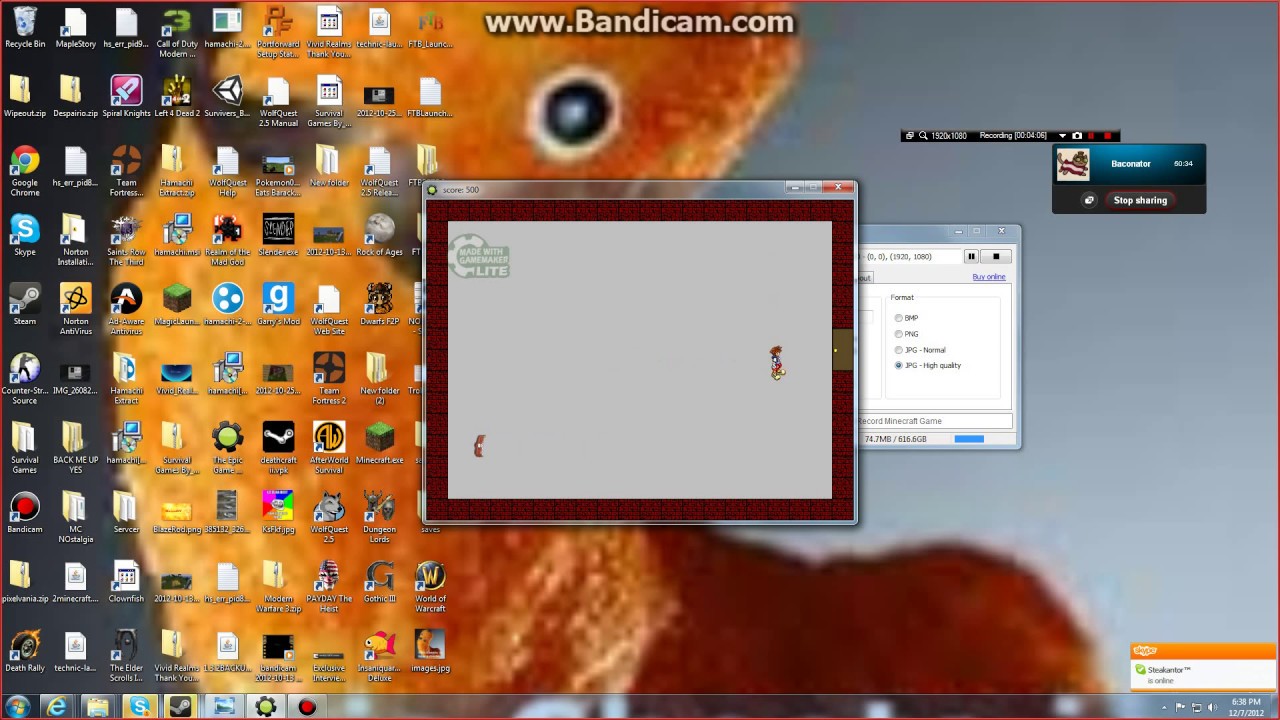Switch to Skype in the taskbar
Image resolution: width=1280 pixels, height=720 pixels.
(x=140, y=707)
